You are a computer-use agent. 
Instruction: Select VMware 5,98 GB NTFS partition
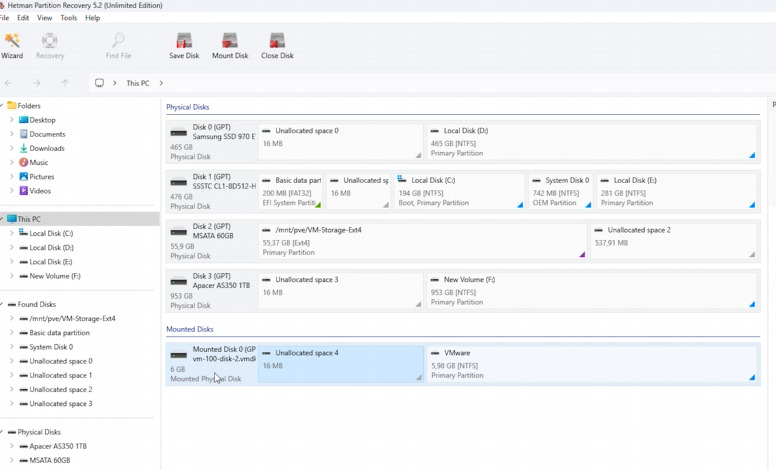point(592,364)
